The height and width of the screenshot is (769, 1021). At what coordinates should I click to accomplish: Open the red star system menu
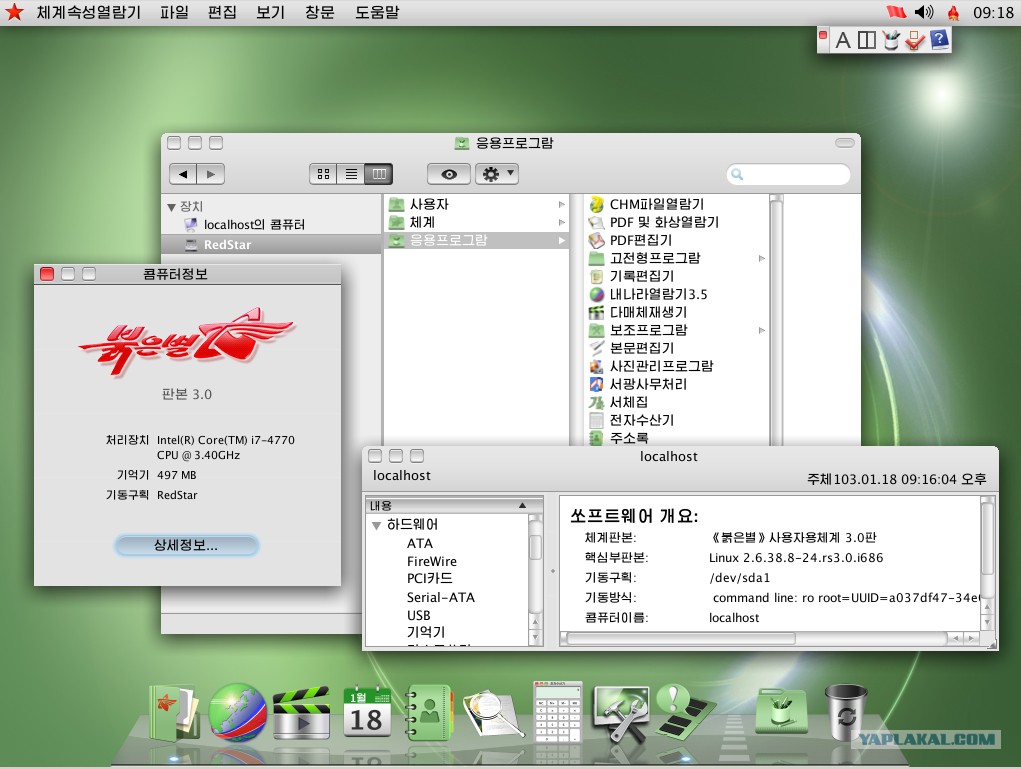click(14, 12)
